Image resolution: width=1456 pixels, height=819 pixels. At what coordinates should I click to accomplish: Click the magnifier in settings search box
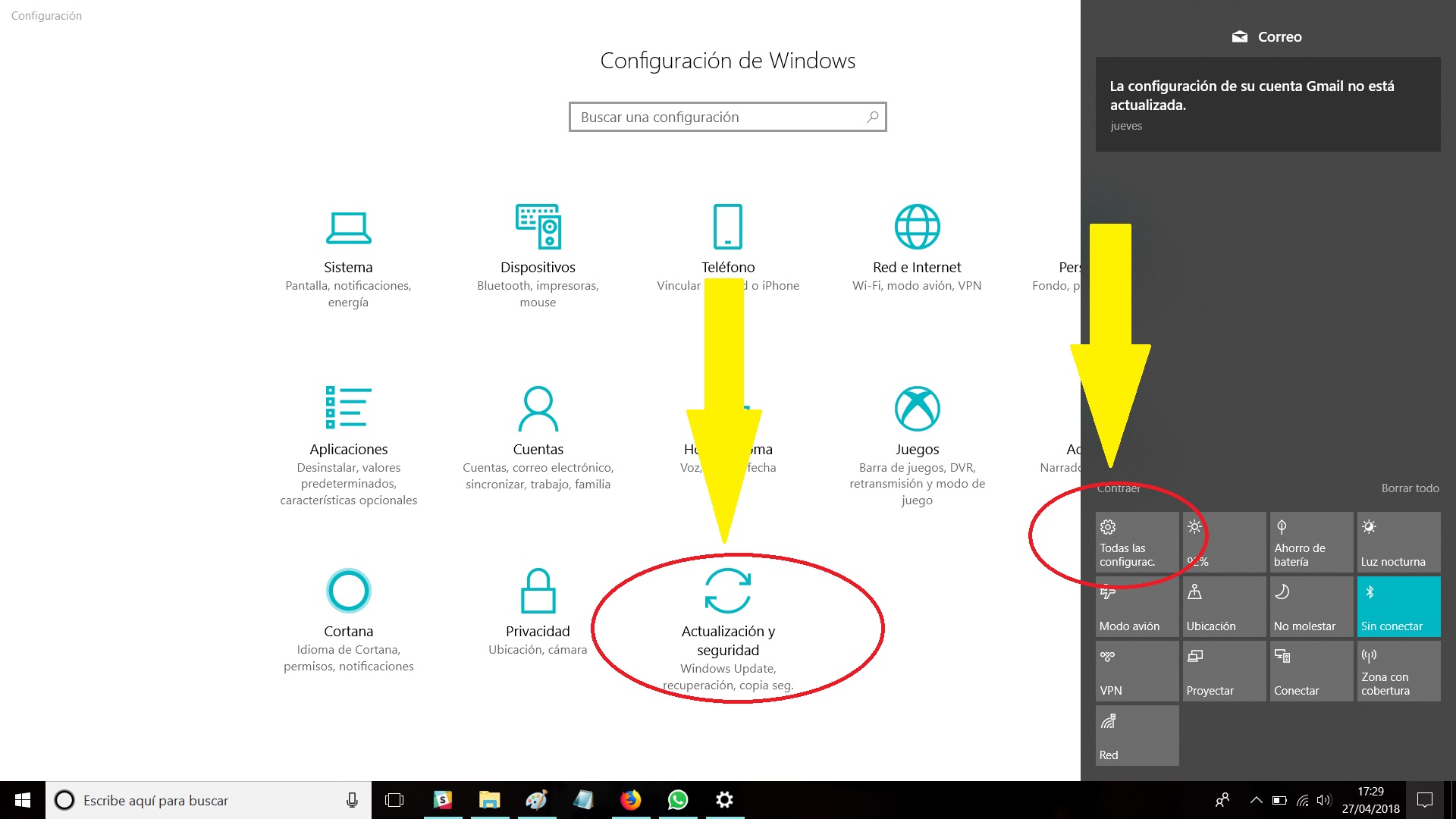873,117
